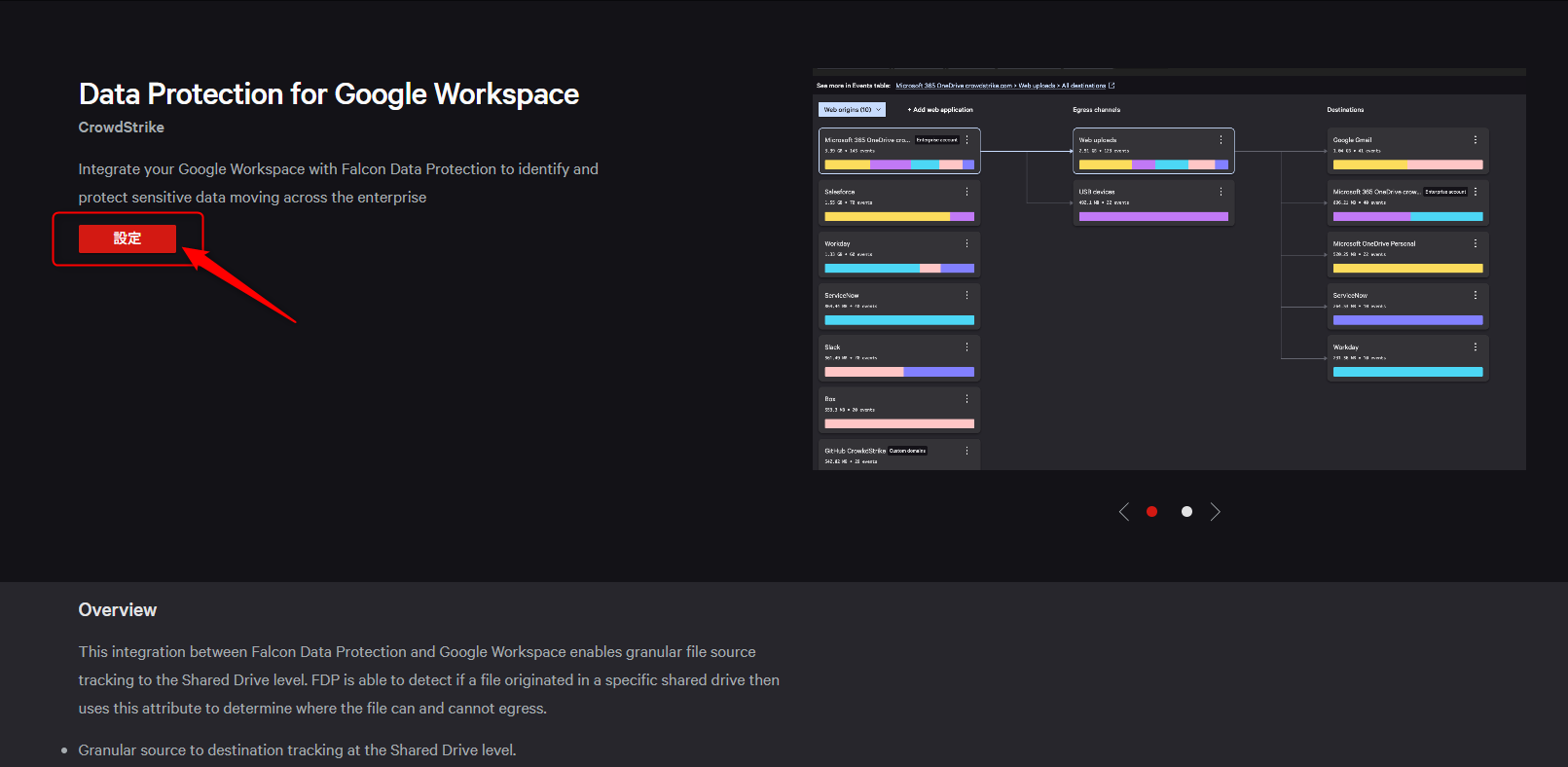Select the Box web origin card title
The image size is (1568, 767).
[830, 399]
